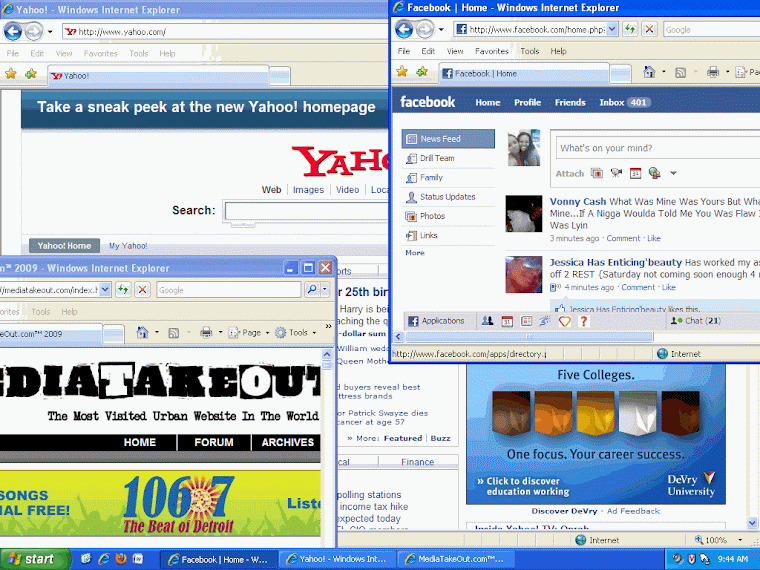This screenshot has width=760, height=570.
Task: Click Print icon in Facebook window toolbar
Action: click(x=712, y=73)
